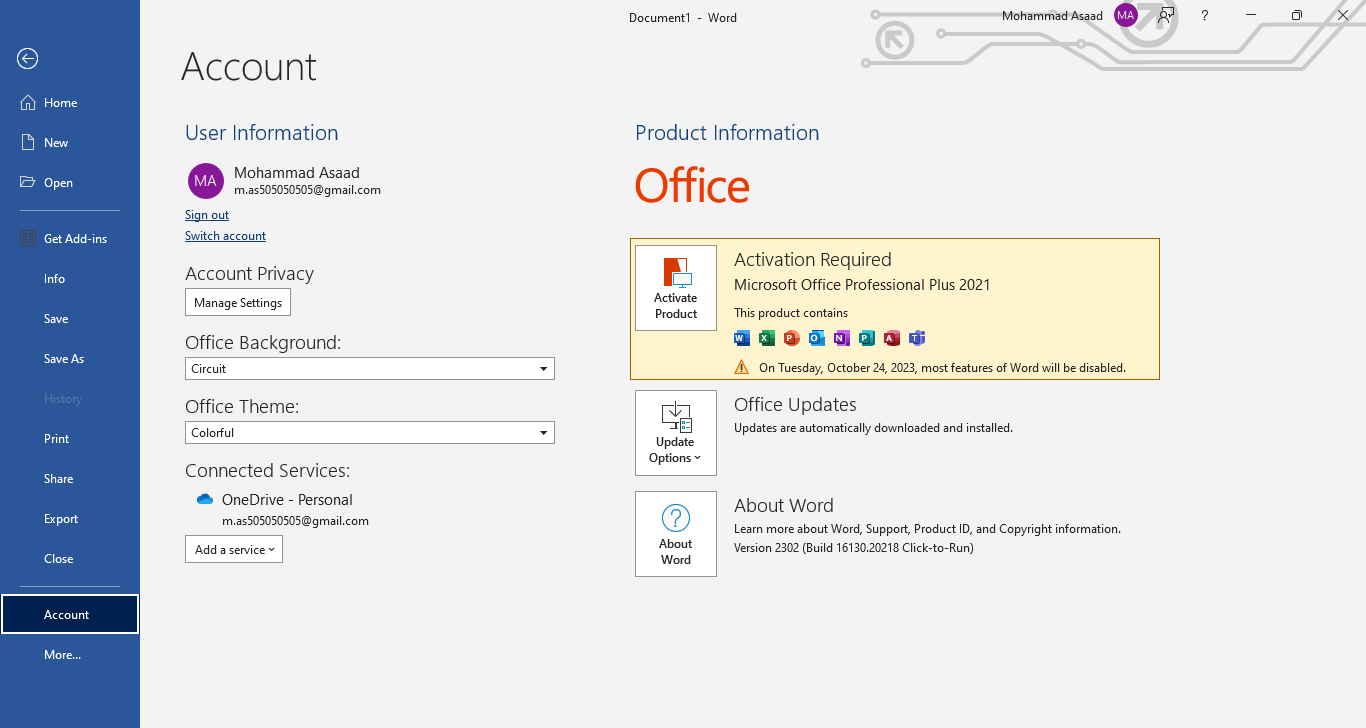Click the OneNote app icon in product list

tap(842, 338)
